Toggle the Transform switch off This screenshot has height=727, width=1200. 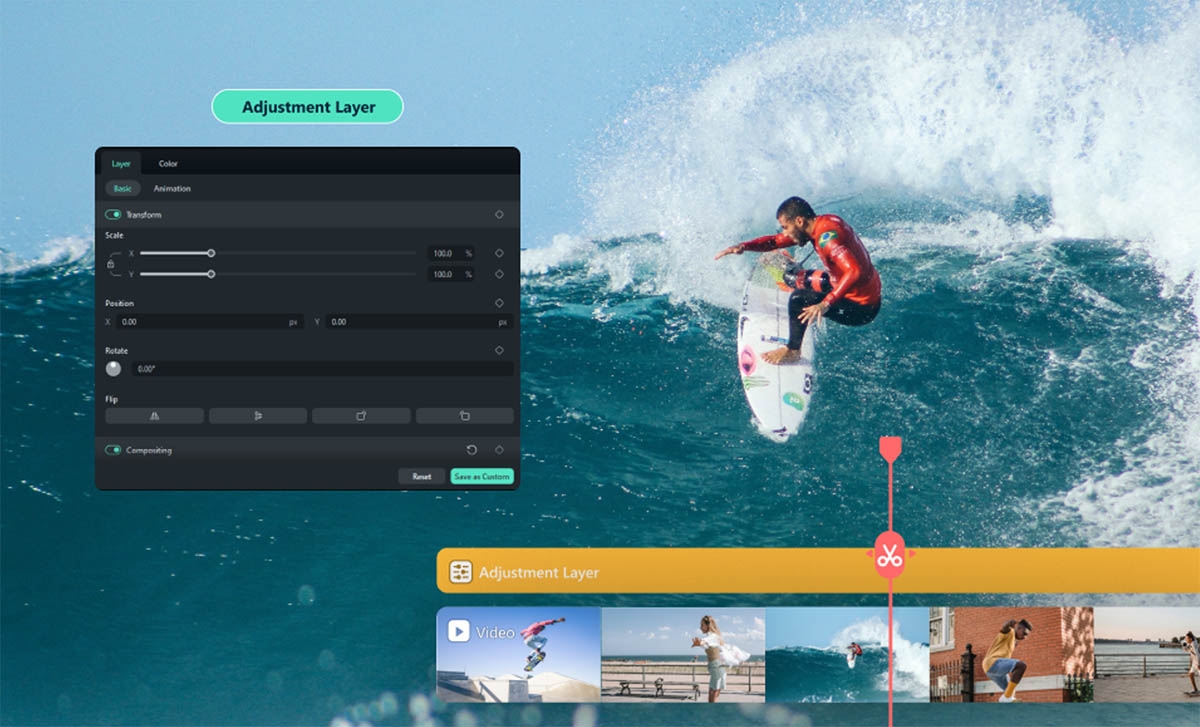pyautogui.click(x=113, y=214)
